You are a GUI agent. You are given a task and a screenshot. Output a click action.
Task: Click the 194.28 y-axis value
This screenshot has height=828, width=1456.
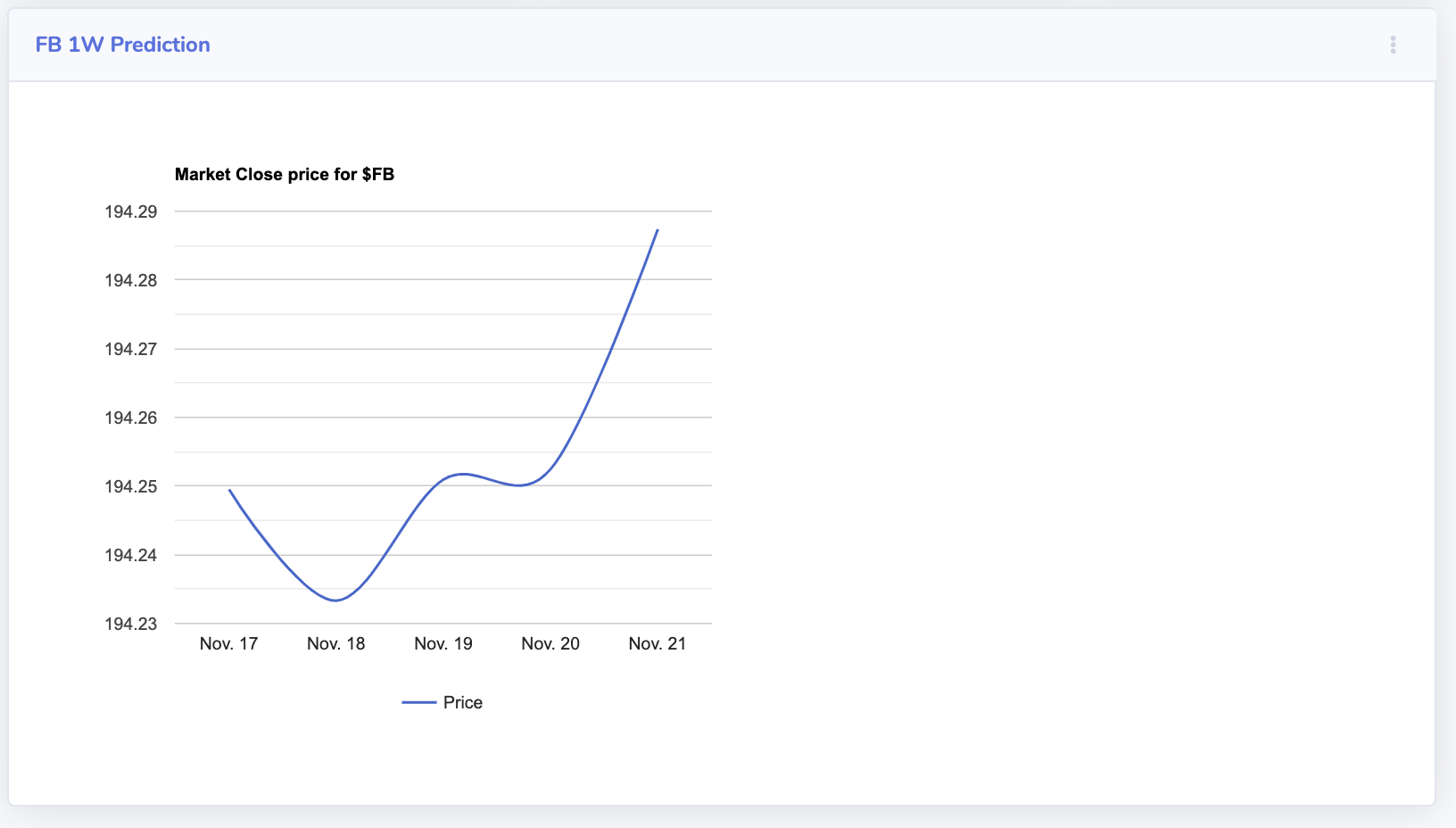click(x=131, y=280)
